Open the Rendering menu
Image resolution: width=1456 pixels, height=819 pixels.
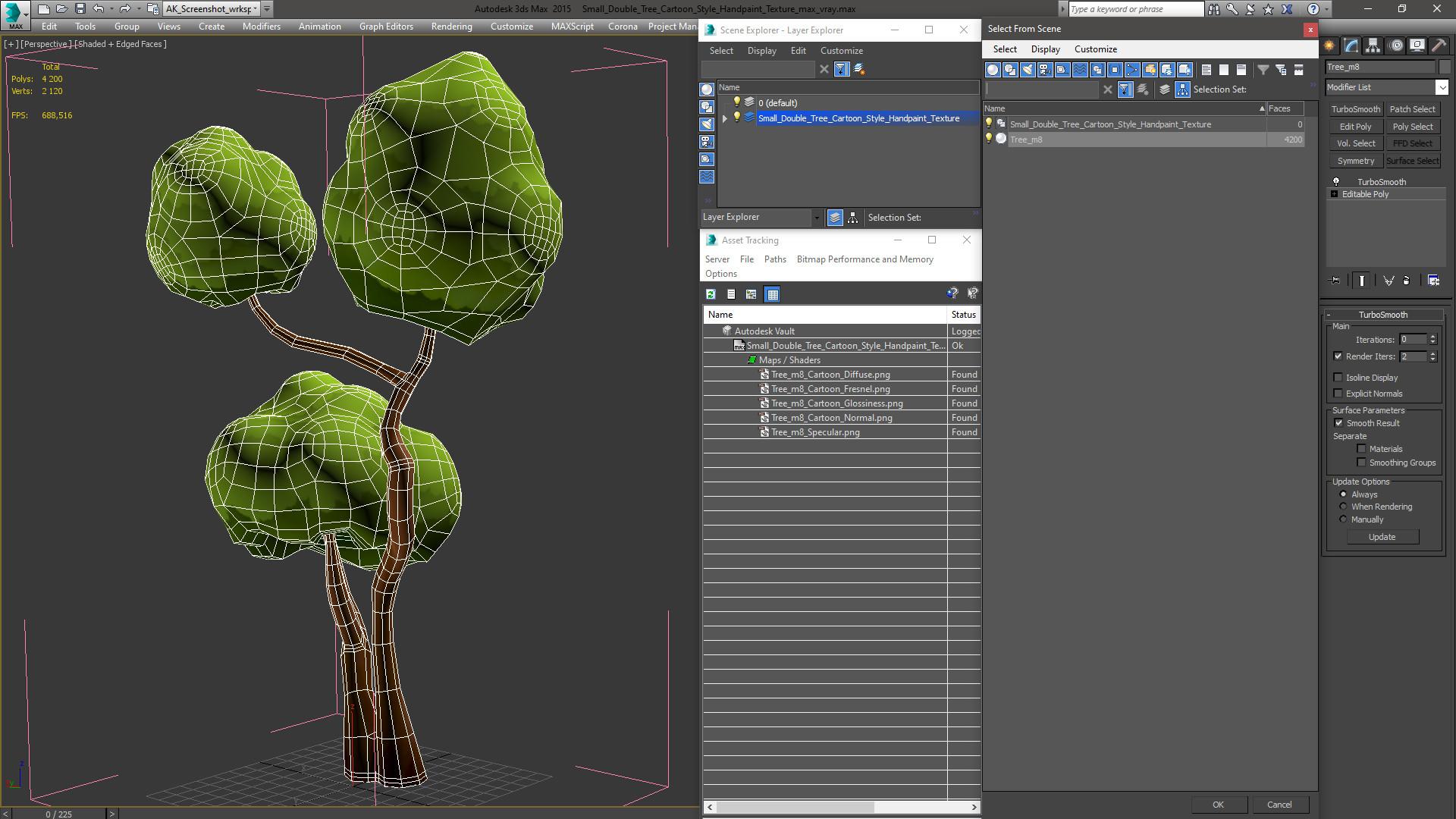(451, 27)
